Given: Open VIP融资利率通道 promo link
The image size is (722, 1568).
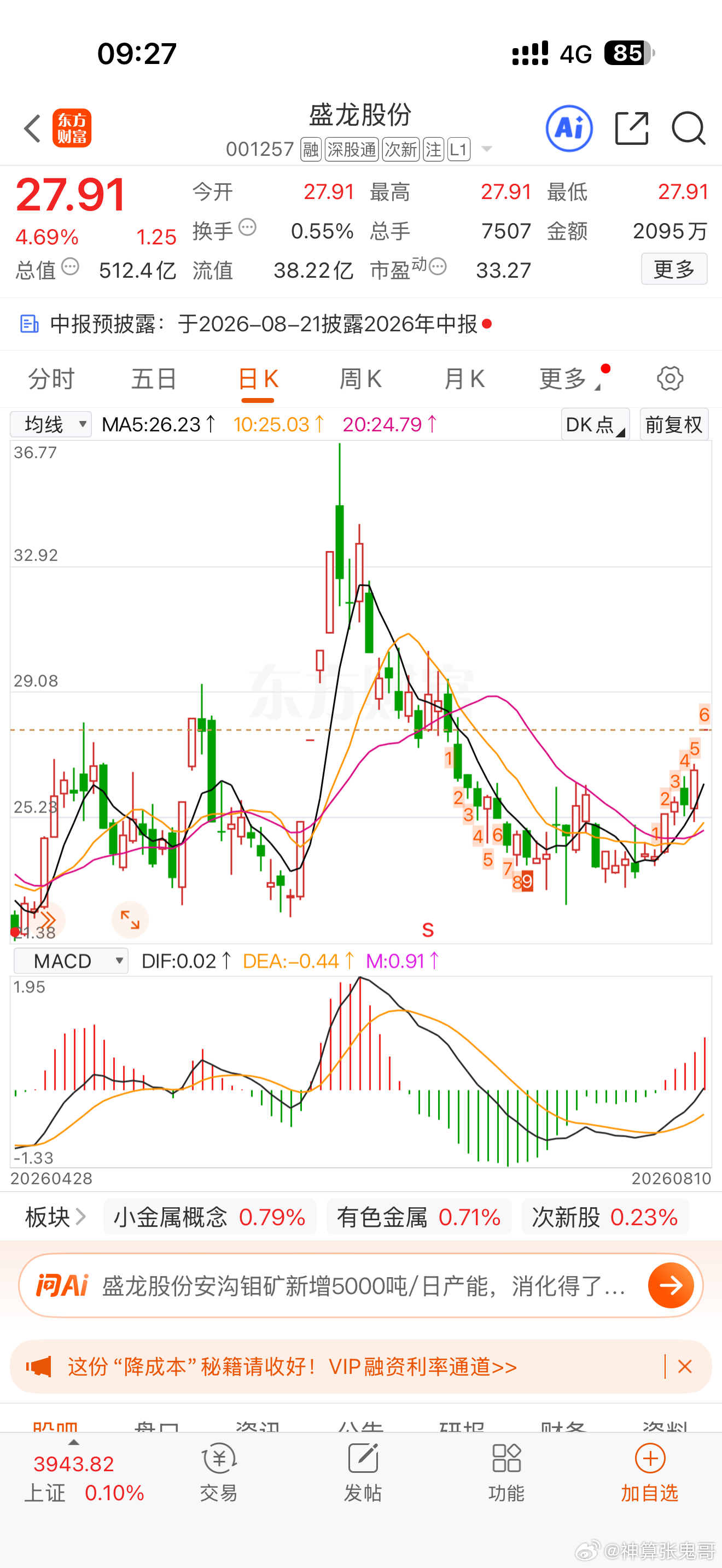Looking at the screenshot, I should coord(422,1367).
